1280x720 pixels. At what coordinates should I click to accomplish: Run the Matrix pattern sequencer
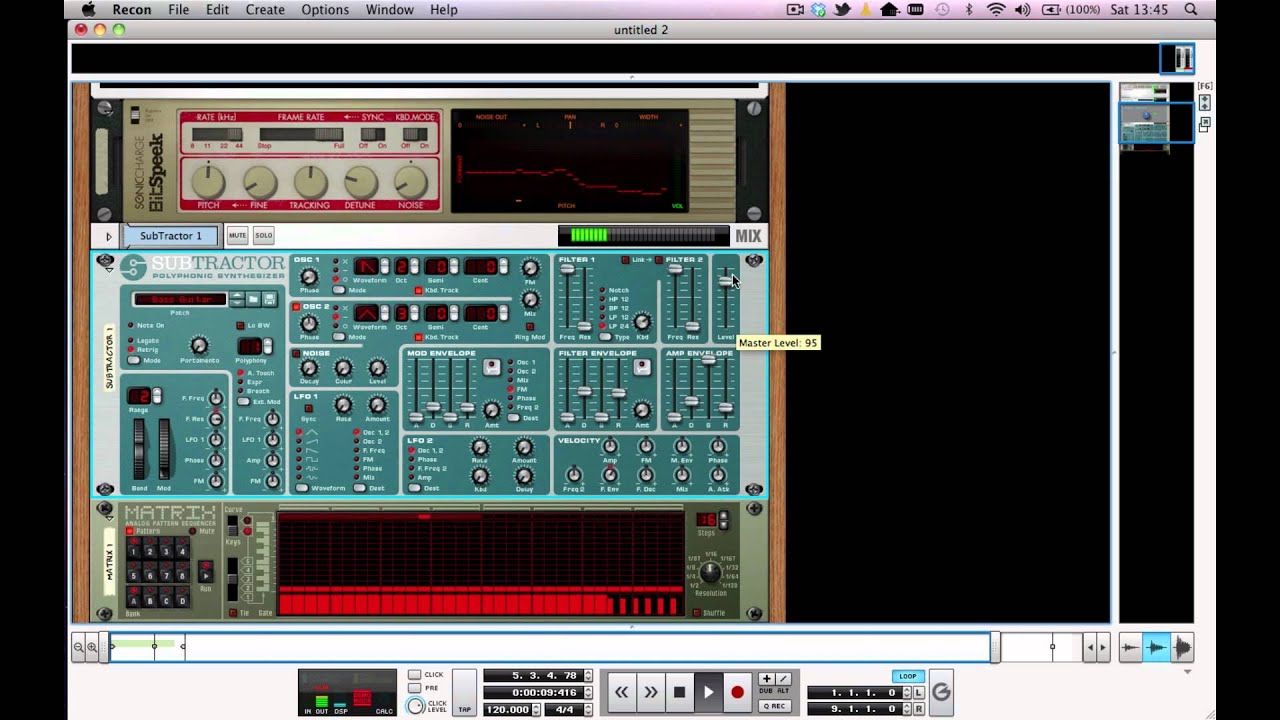tap(206, 571)
